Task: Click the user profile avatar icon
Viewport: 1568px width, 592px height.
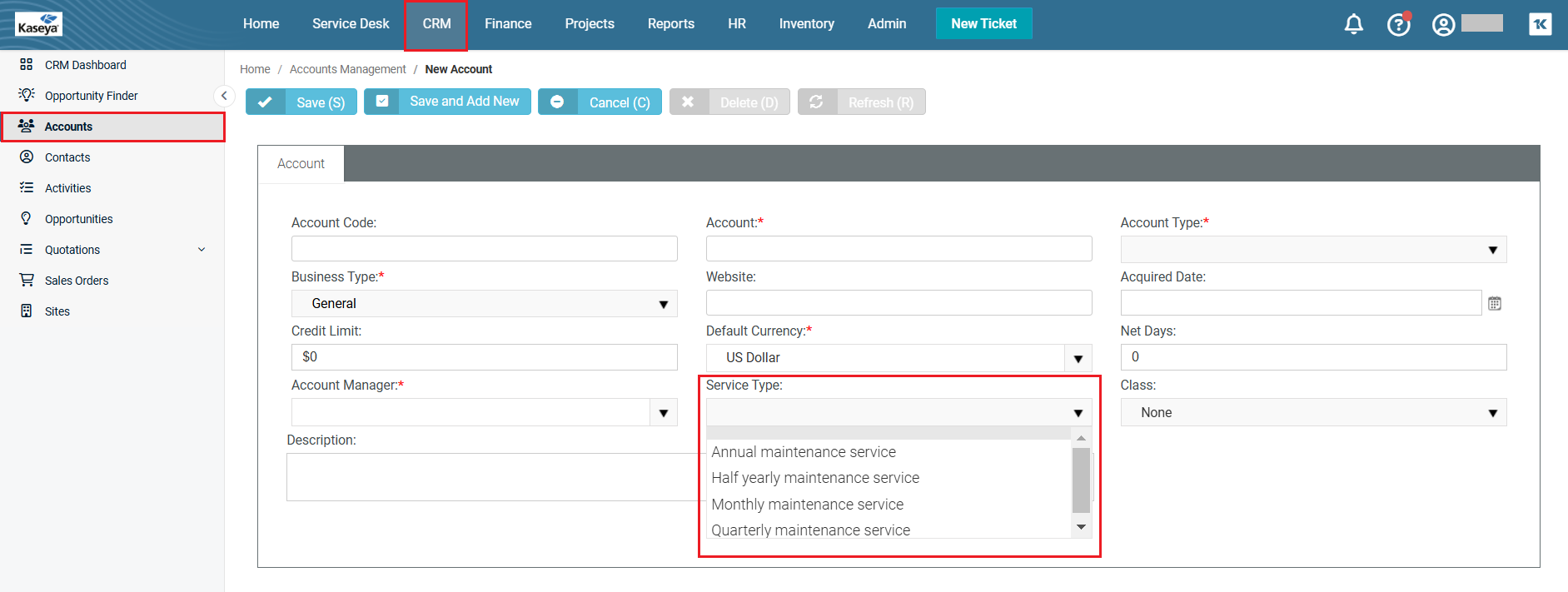Action: [x=1443, y=24]
